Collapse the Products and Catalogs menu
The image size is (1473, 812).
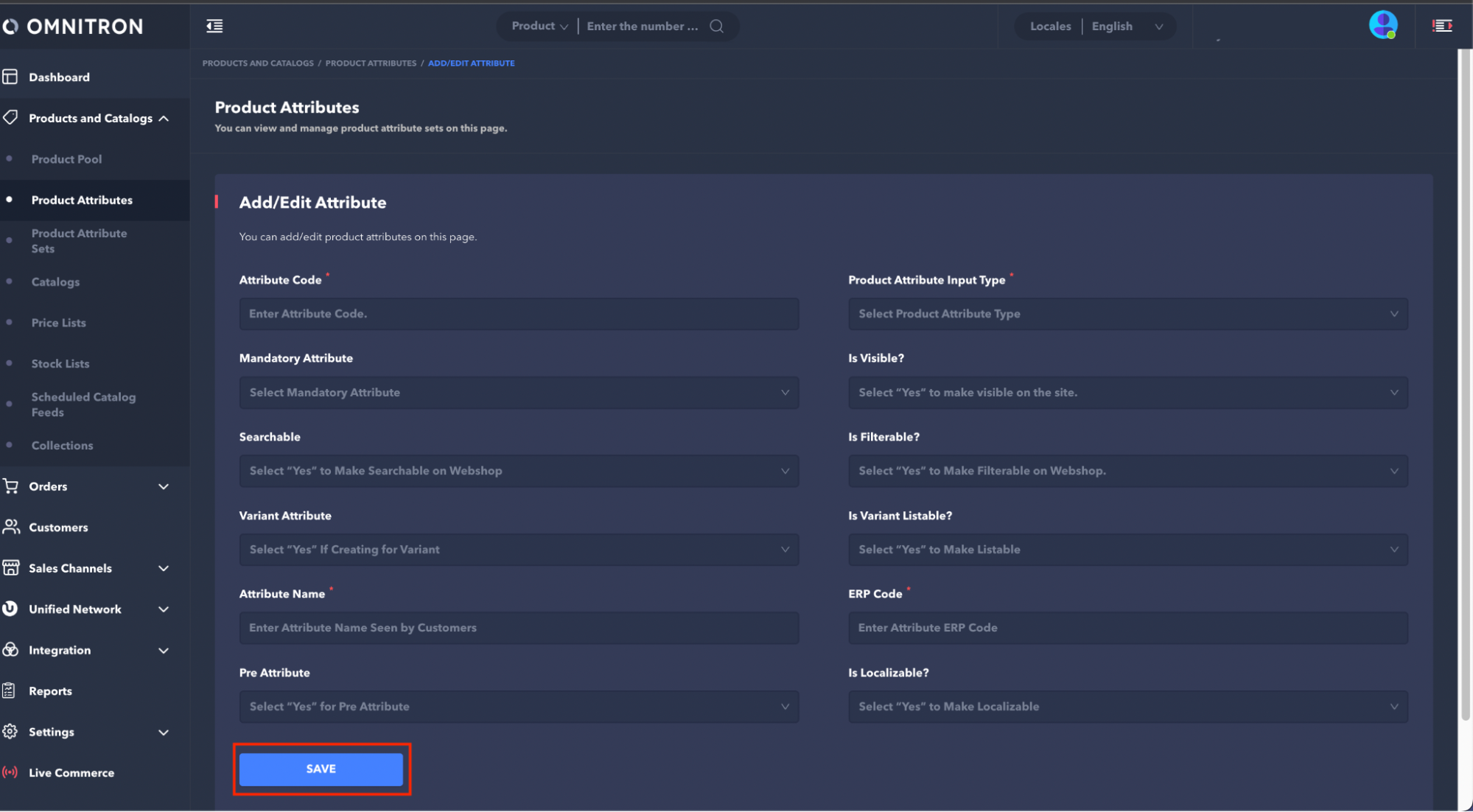point(164,118)
